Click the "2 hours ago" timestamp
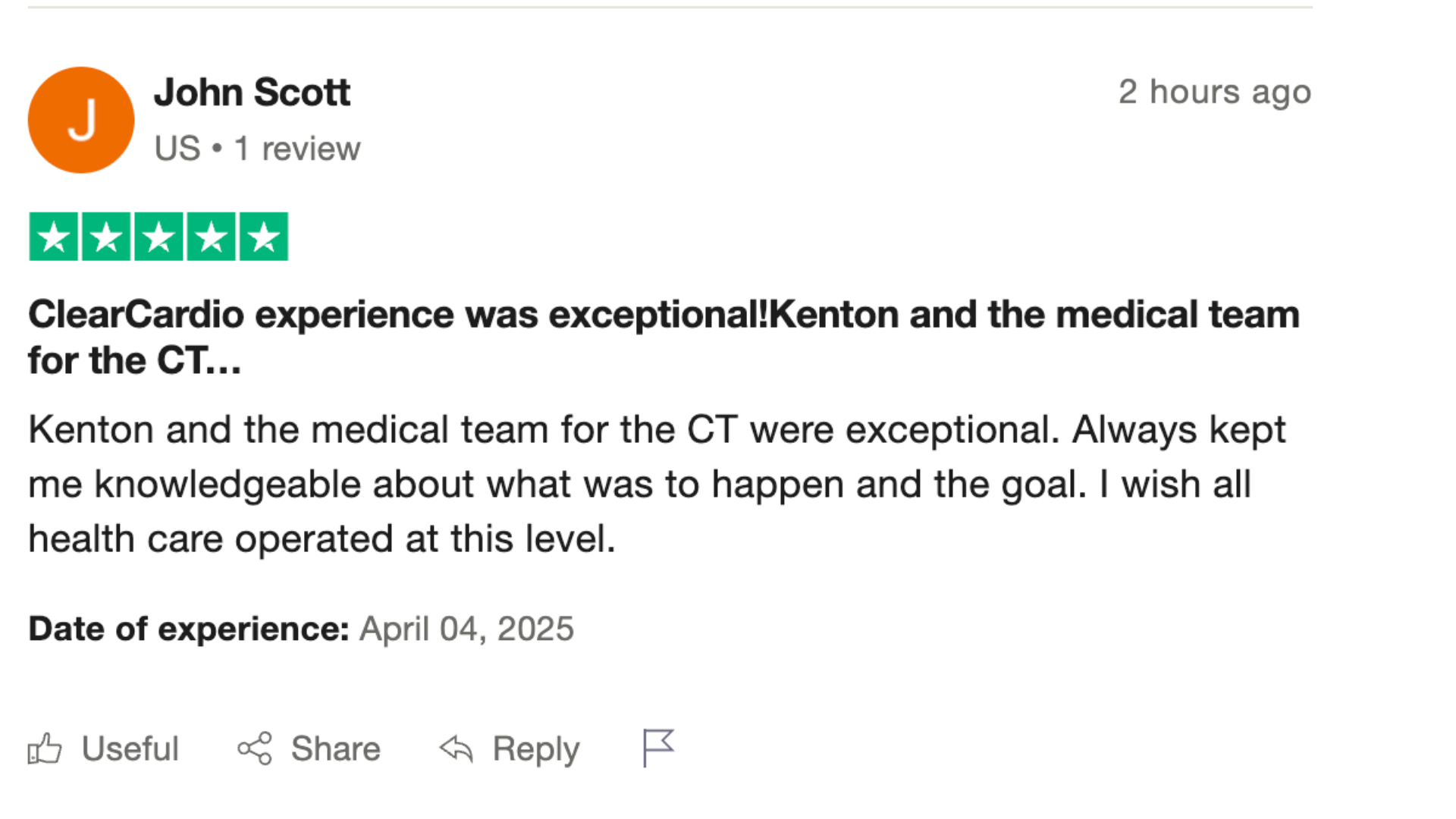Image resolution: width=1456 pixels, height=819 pixels. click(x=1214, y=92)
